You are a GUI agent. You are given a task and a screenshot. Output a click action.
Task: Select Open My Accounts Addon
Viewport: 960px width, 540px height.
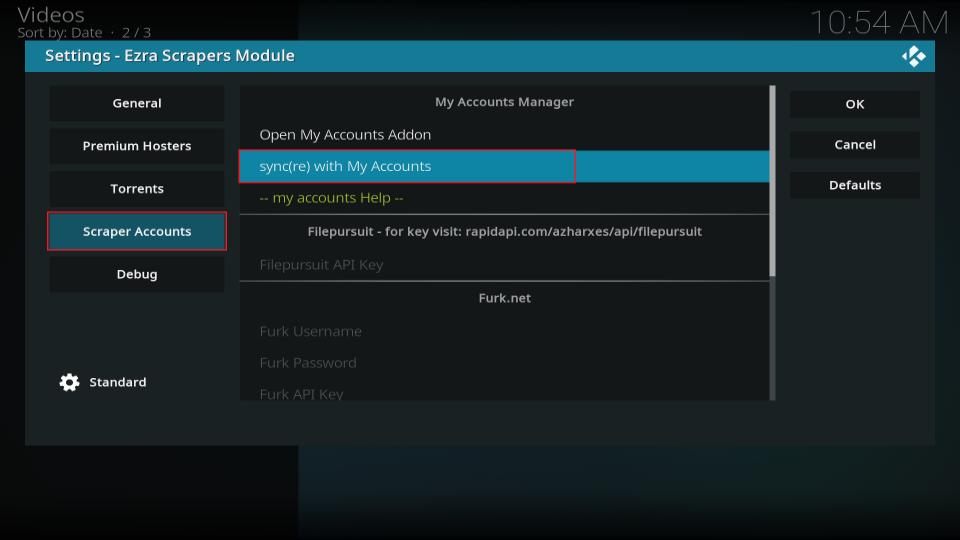click(504, 135)
